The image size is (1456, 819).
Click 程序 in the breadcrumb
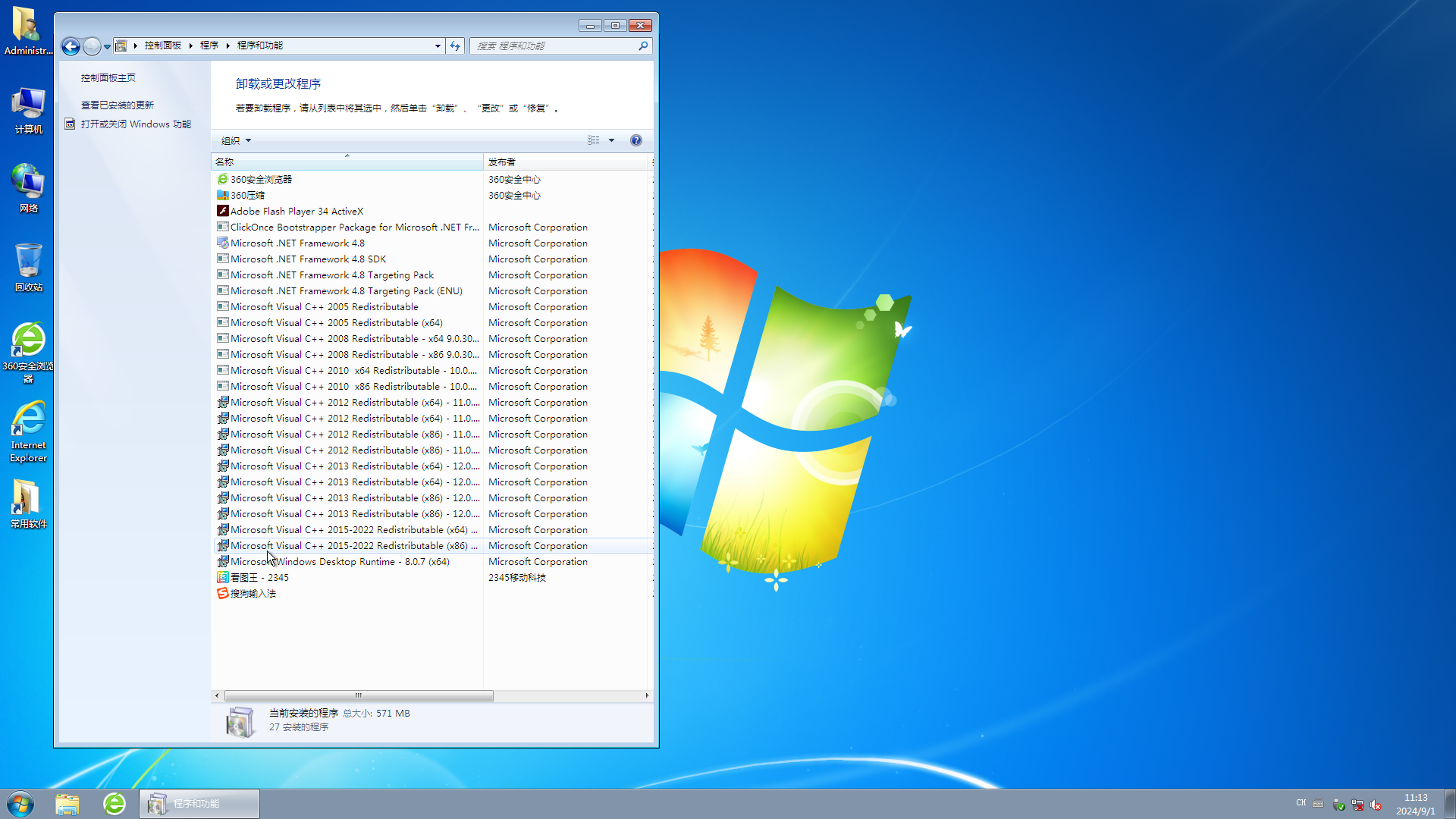[x=209, y=45]
